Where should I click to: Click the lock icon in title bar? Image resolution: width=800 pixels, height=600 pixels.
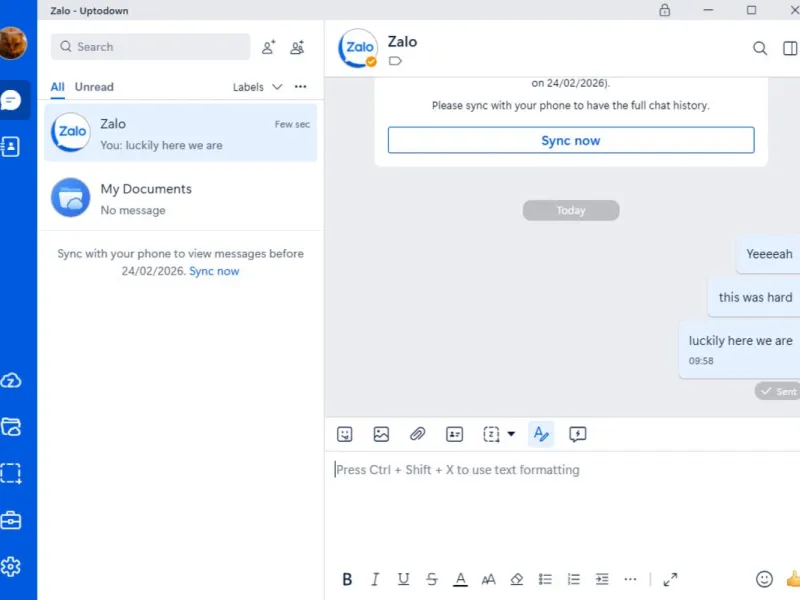(x=664, y=10)
